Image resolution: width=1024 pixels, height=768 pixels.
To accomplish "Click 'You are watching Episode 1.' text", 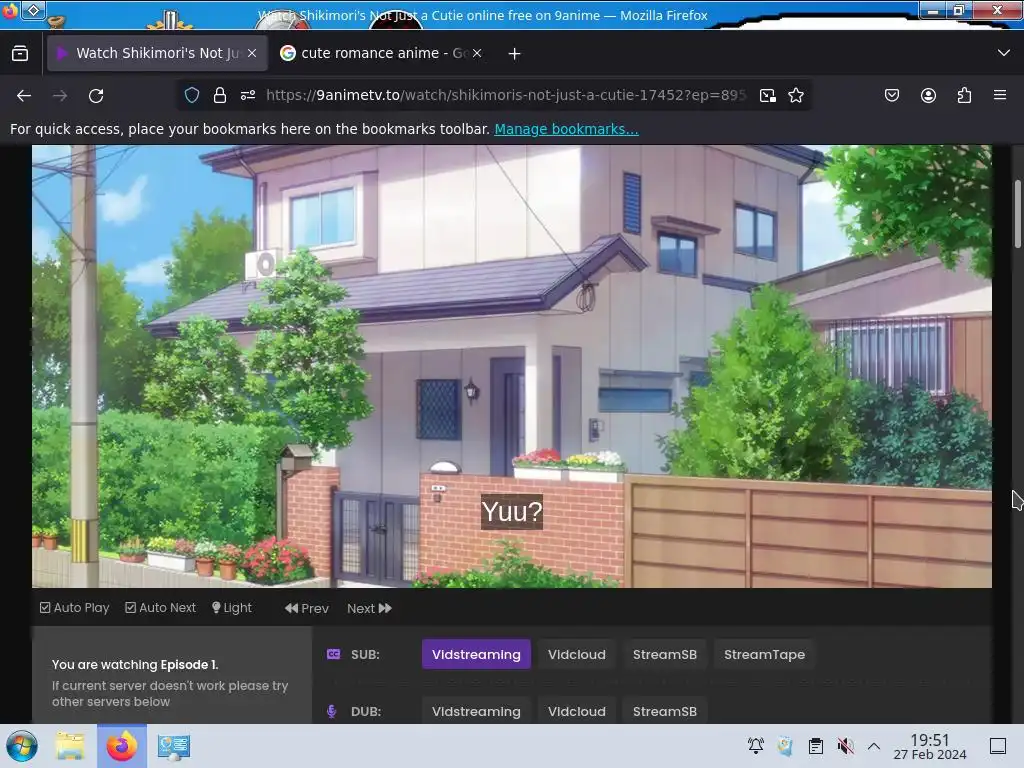I will [135, 665].
